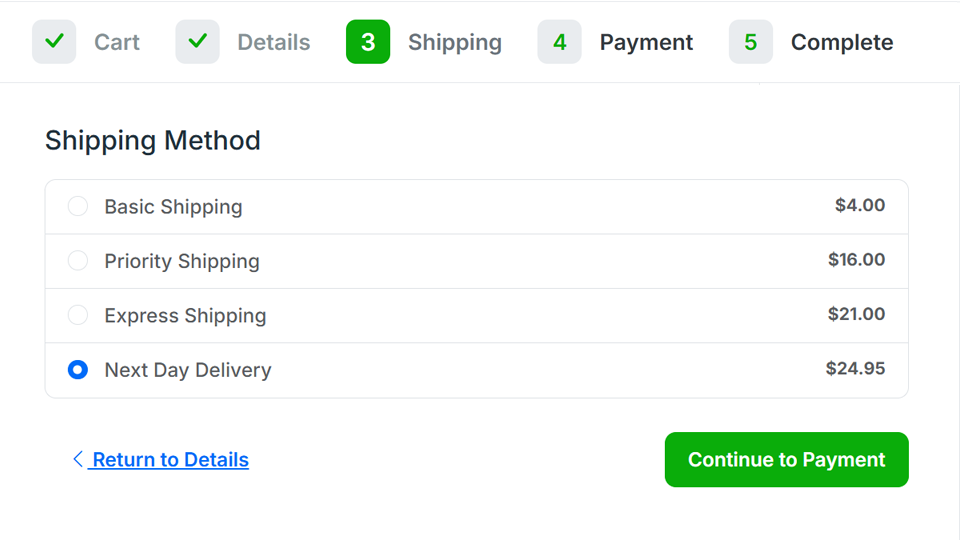This screenshot has width=960, height=540.
Task: Jump to the Payment step label
Action: (x=646, y=42)
